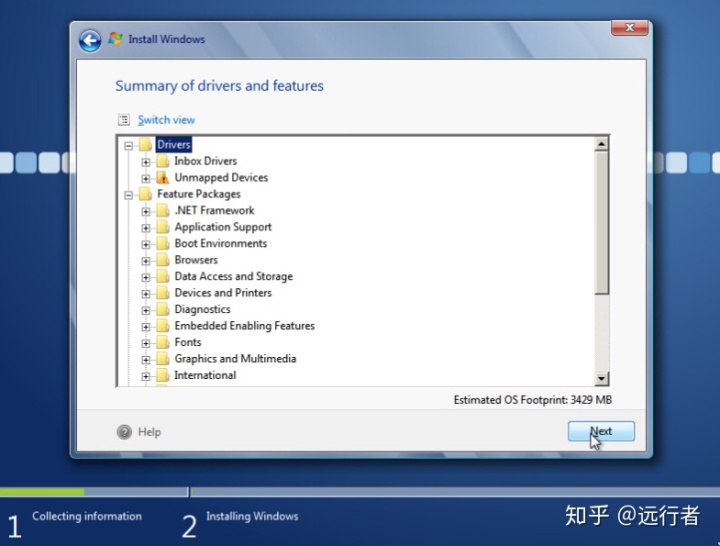Click the Summary of drivers and features heading

pos(219,86)
